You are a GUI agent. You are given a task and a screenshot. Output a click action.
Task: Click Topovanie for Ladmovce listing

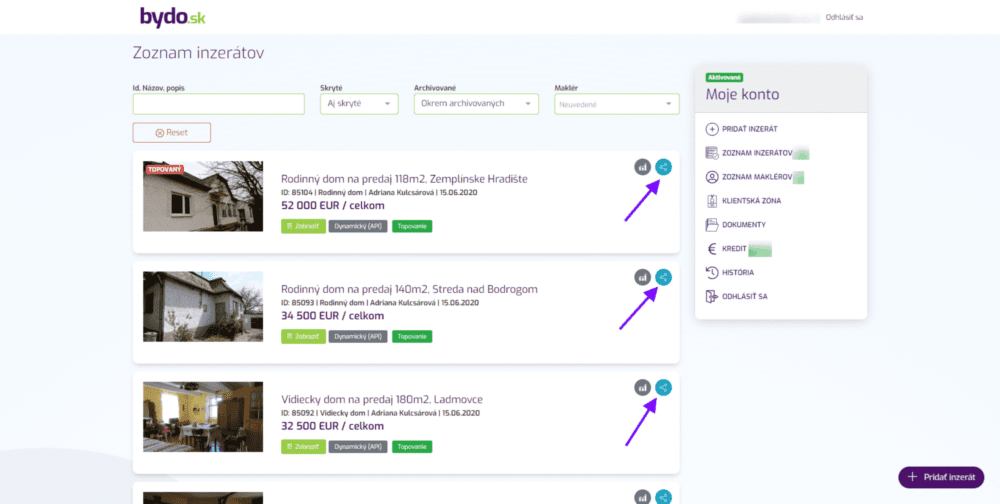(412, 447)
